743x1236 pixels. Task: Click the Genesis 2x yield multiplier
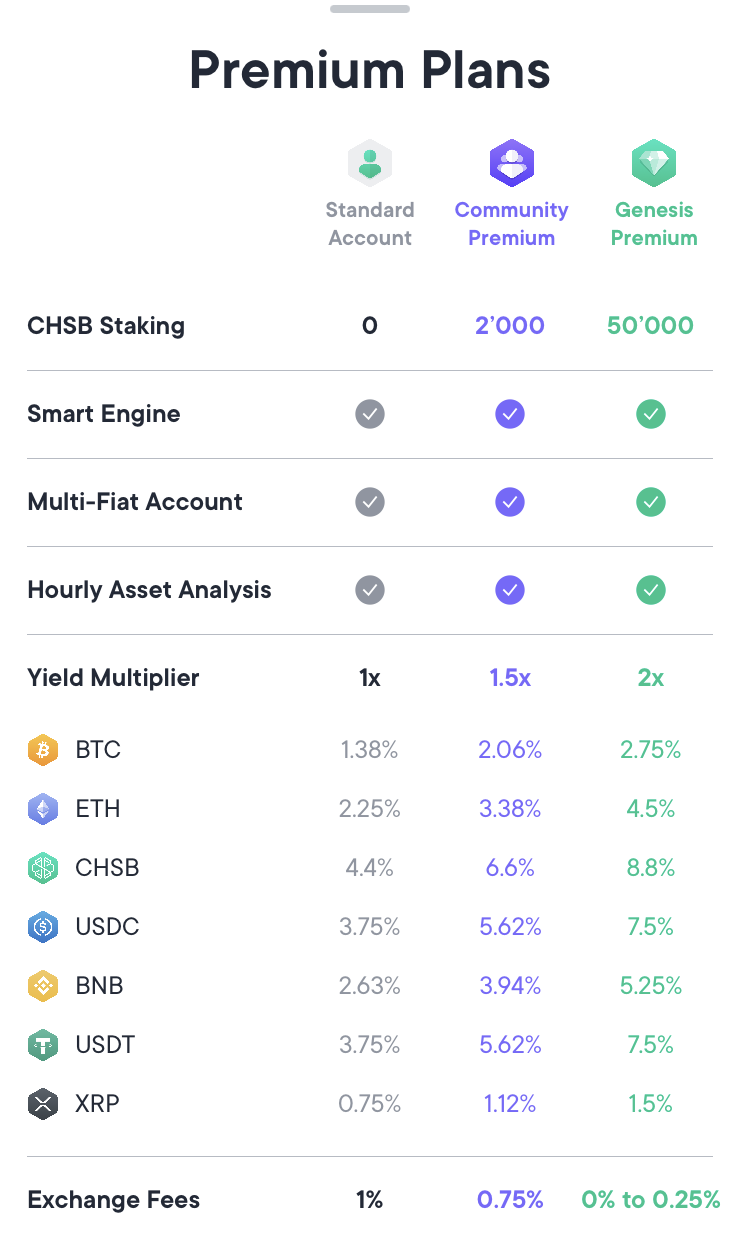coord(651,678)
